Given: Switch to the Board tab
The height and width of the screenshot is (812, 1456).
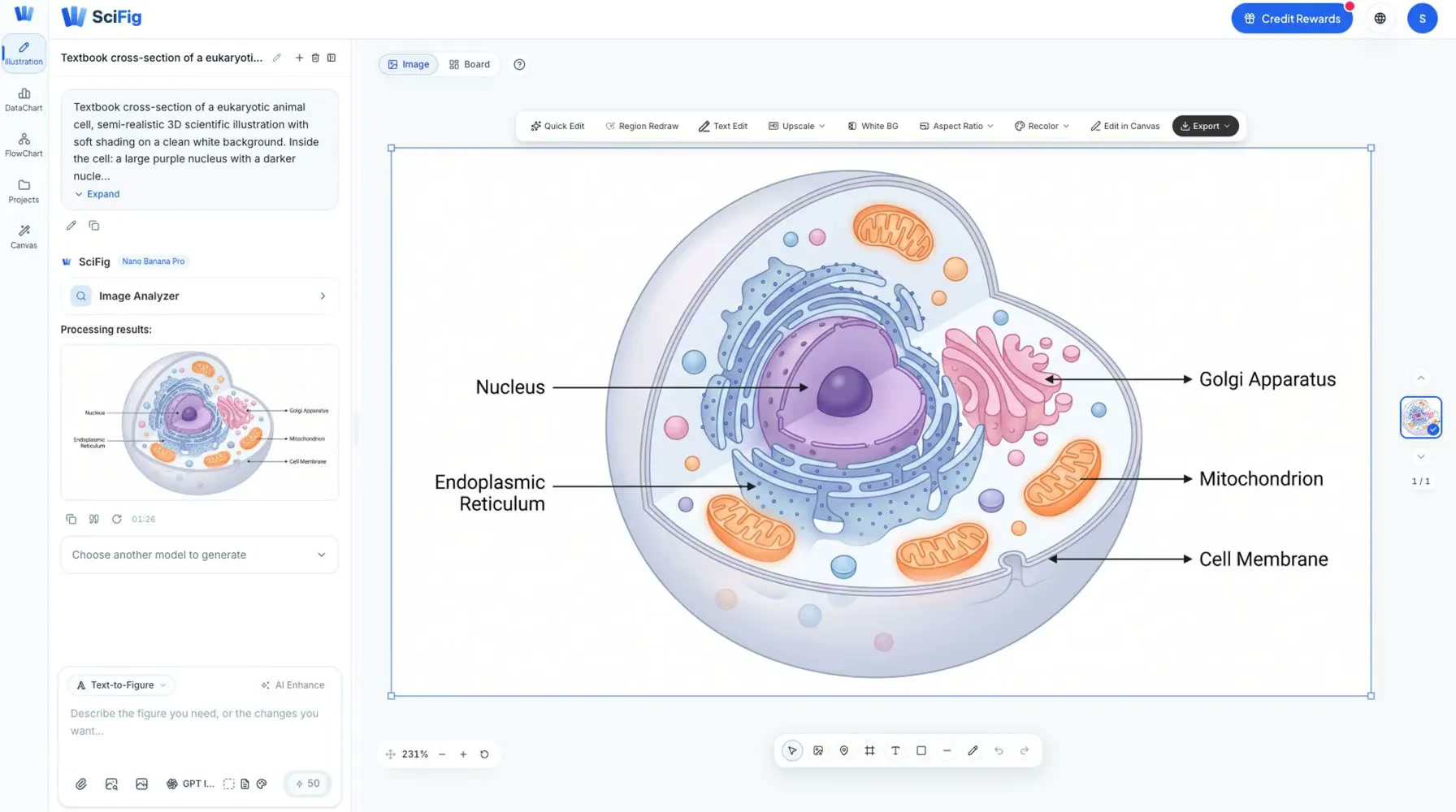Looking at the screenshot, I should click(x=470, y=64).
